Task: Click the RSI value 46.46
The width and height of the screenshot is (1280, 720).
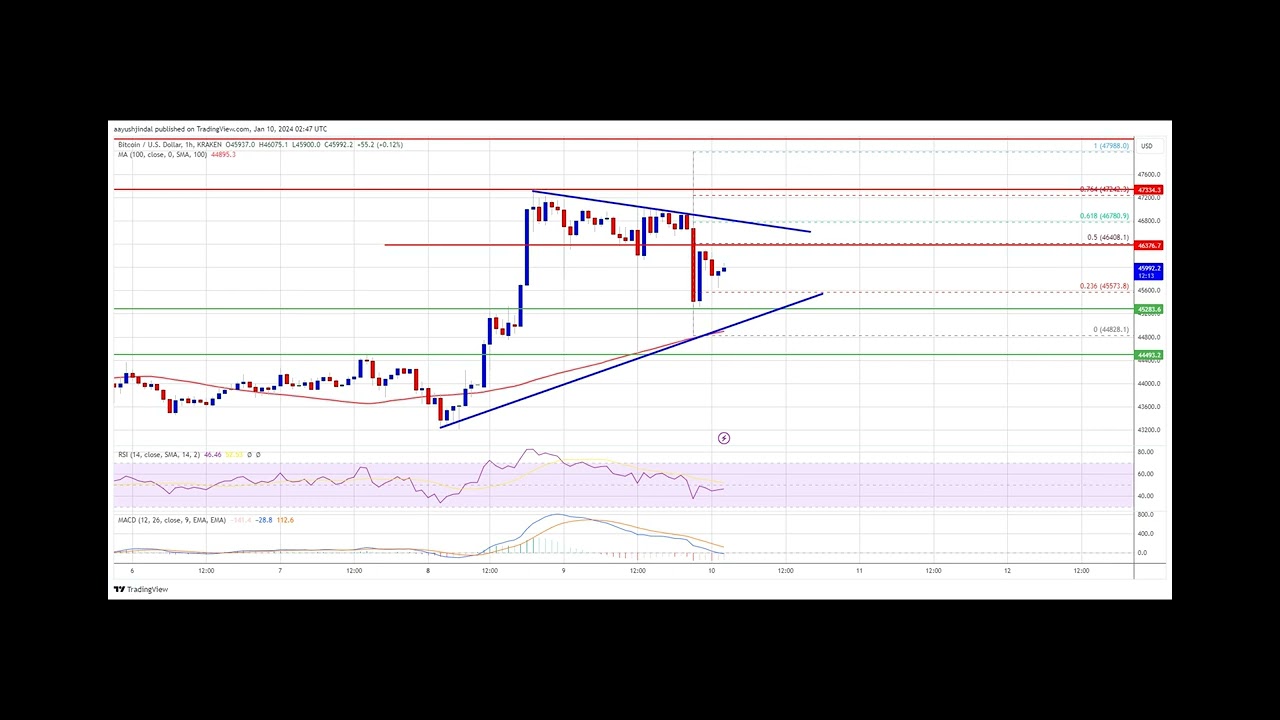Action: pos(212,455)
